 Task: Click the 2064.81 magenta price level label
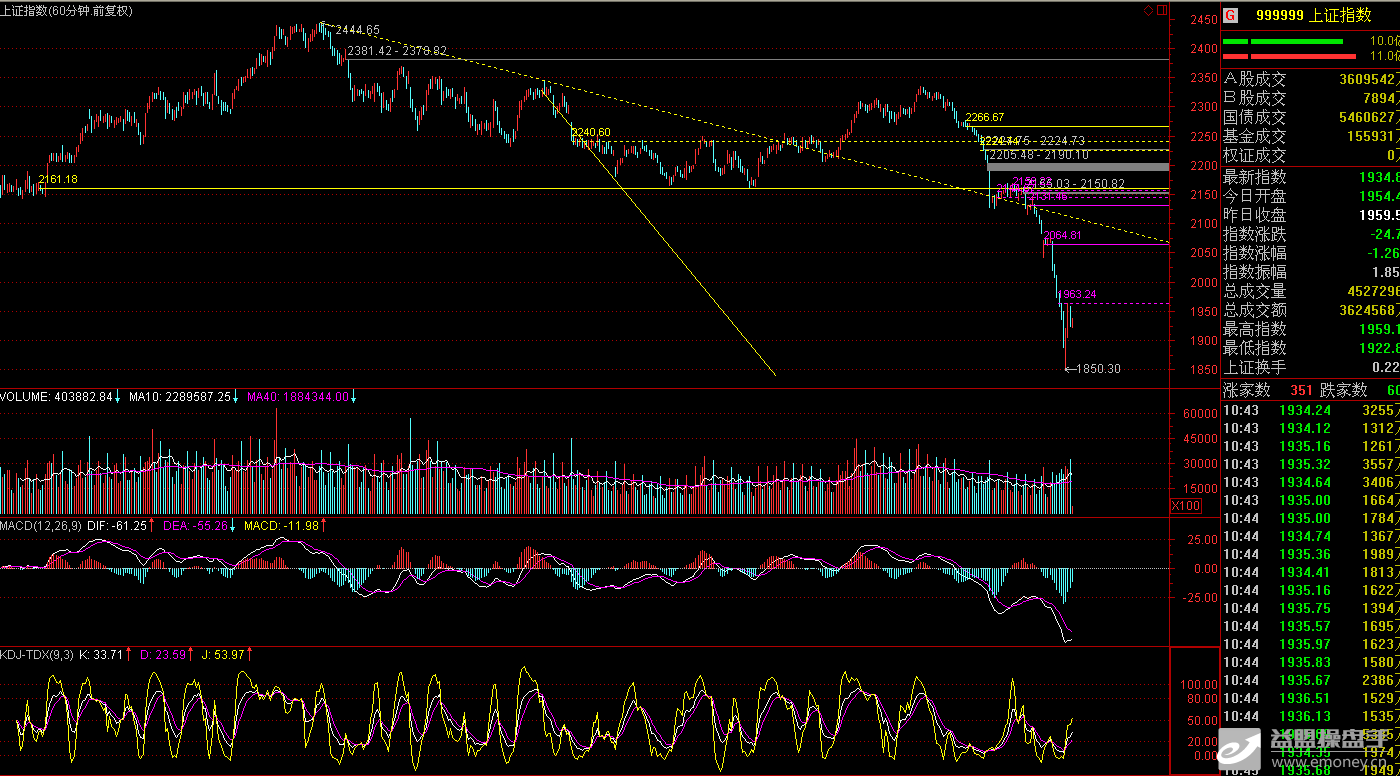pos(1063,236)
